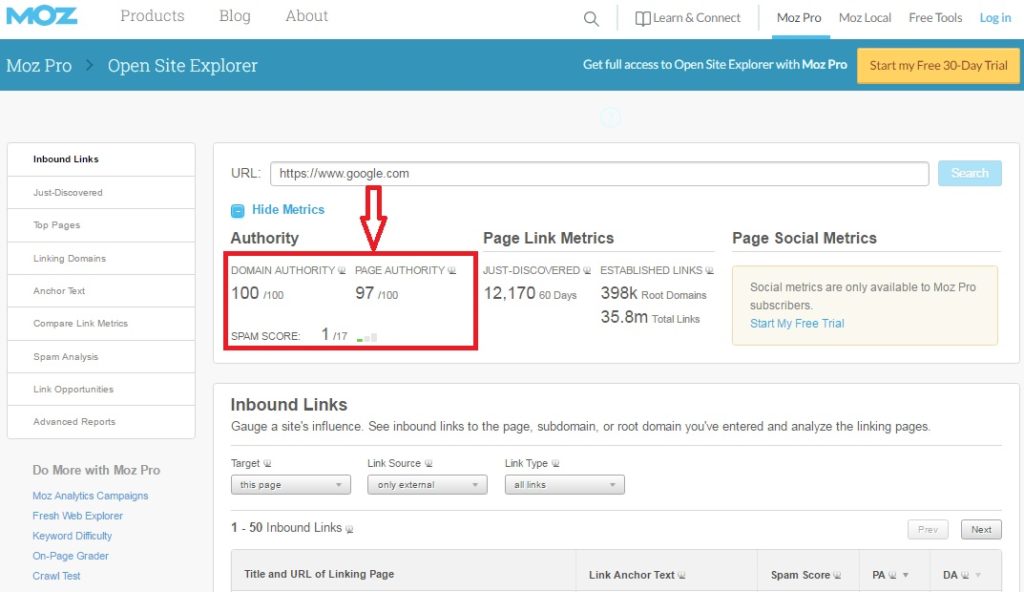
Task: Open the On-Page Grader link
Action: (71, 556)
